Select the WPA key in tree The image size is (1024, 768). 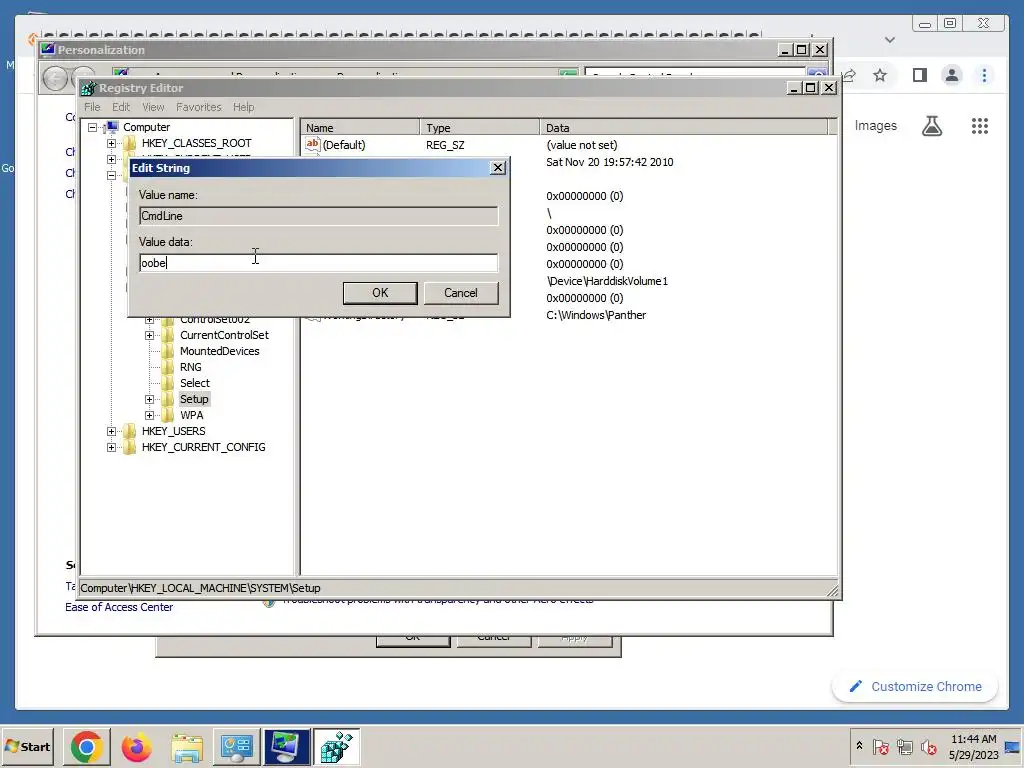click(x=191, y=415)
